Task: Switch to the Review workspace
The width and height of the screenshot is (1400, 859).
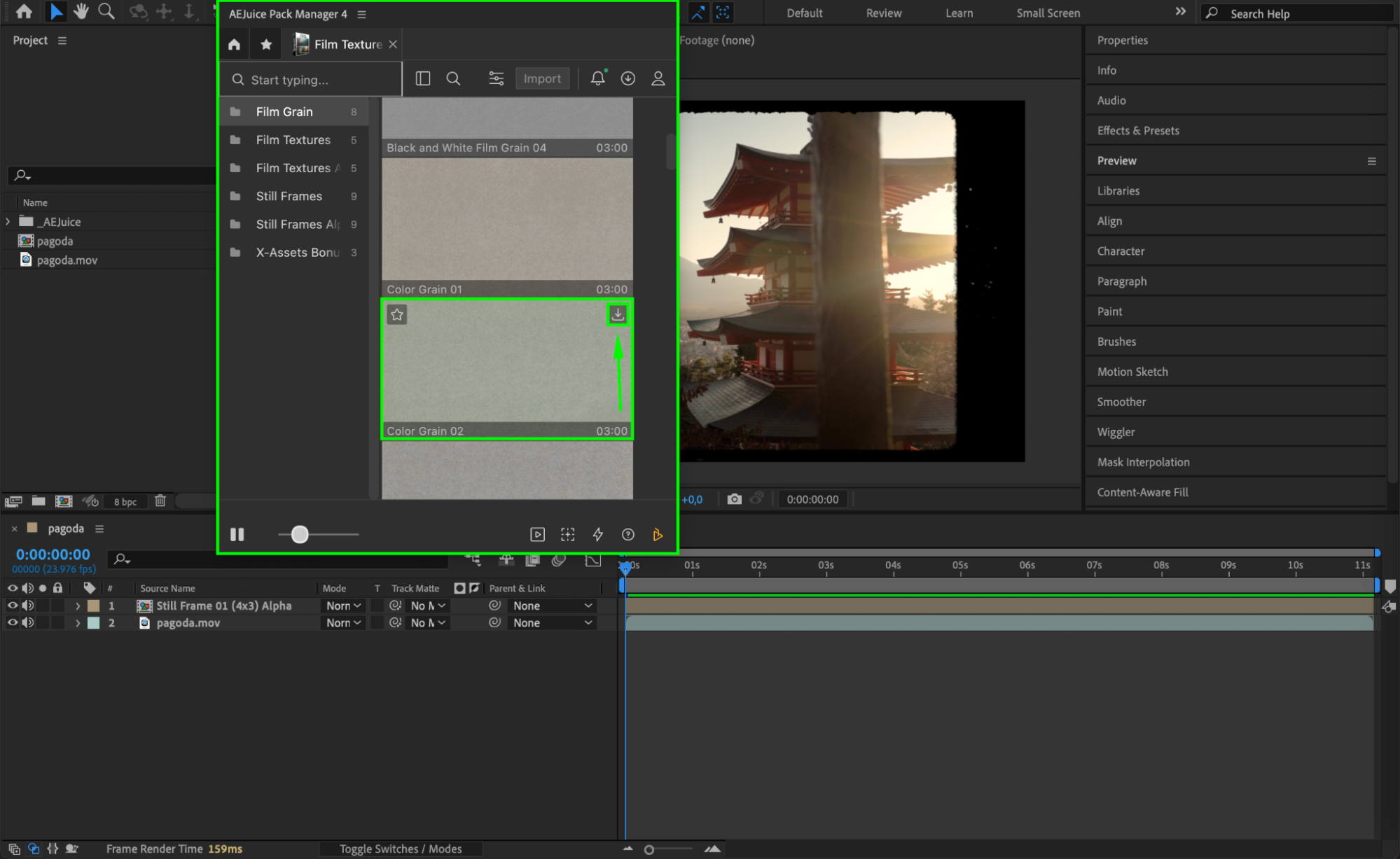Action: (883, 13)
